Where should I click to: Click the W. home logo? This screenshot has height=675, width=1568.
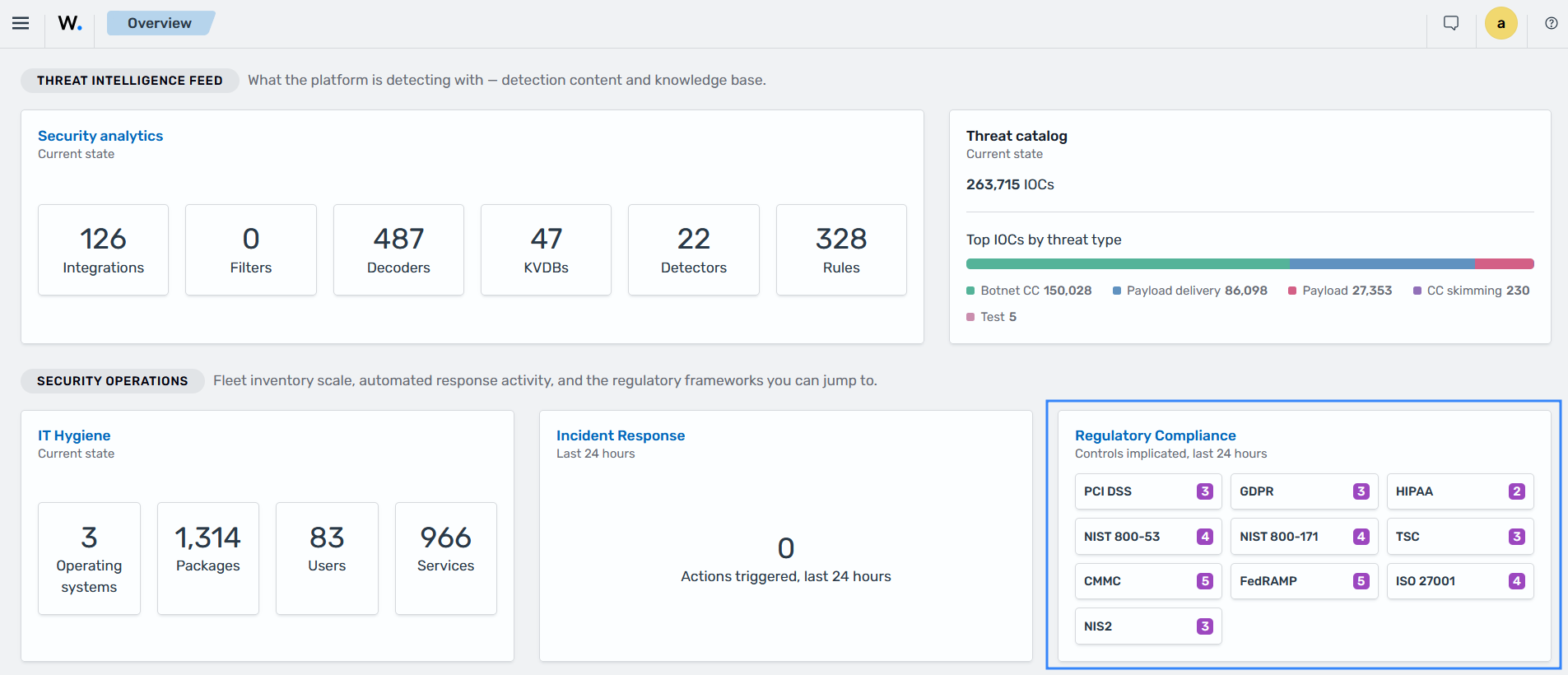pyautogui.click(x=70, y=23)
